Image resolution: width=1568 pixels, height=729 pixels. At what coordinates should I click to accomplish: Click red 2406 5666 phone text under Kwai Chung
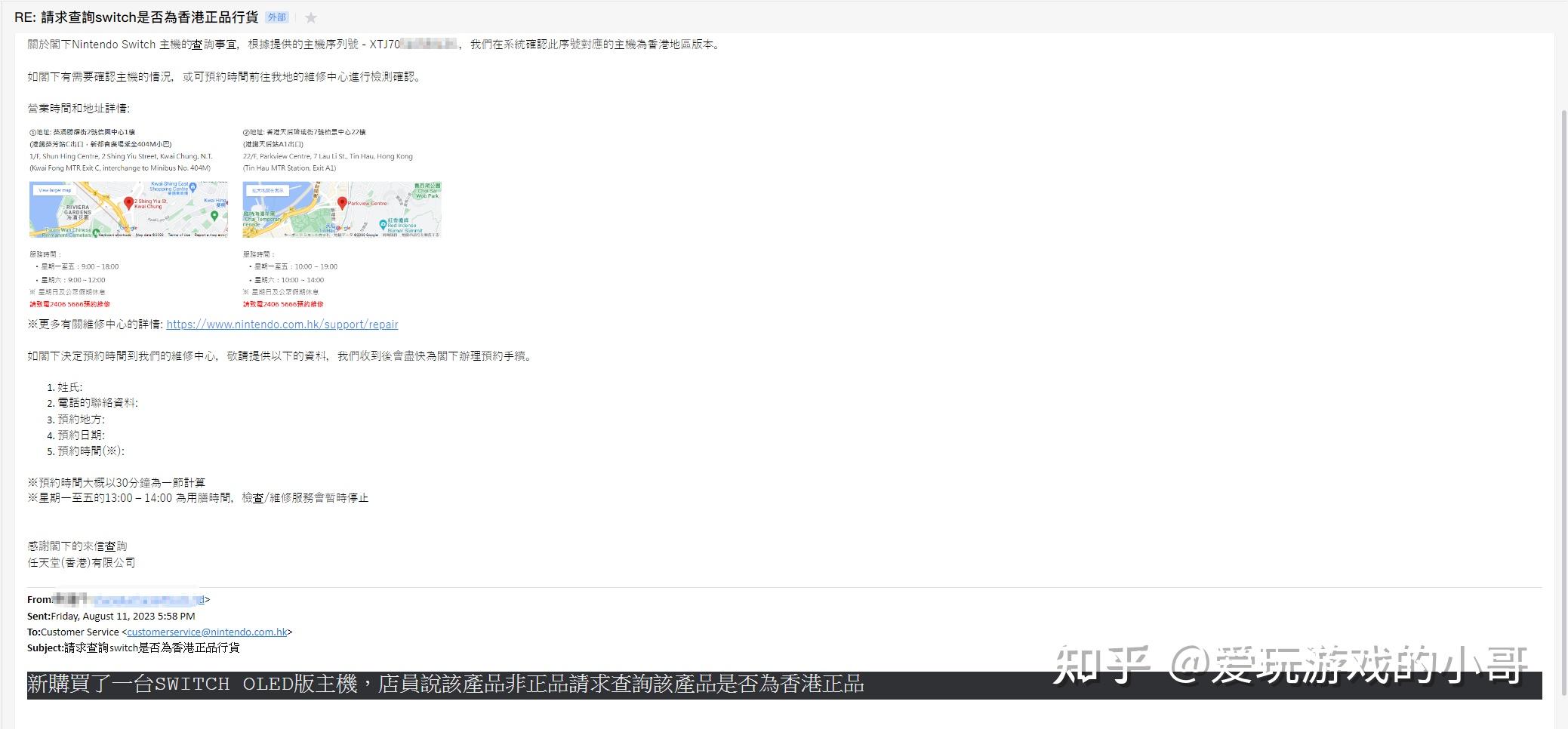click(x=69, y=304)
